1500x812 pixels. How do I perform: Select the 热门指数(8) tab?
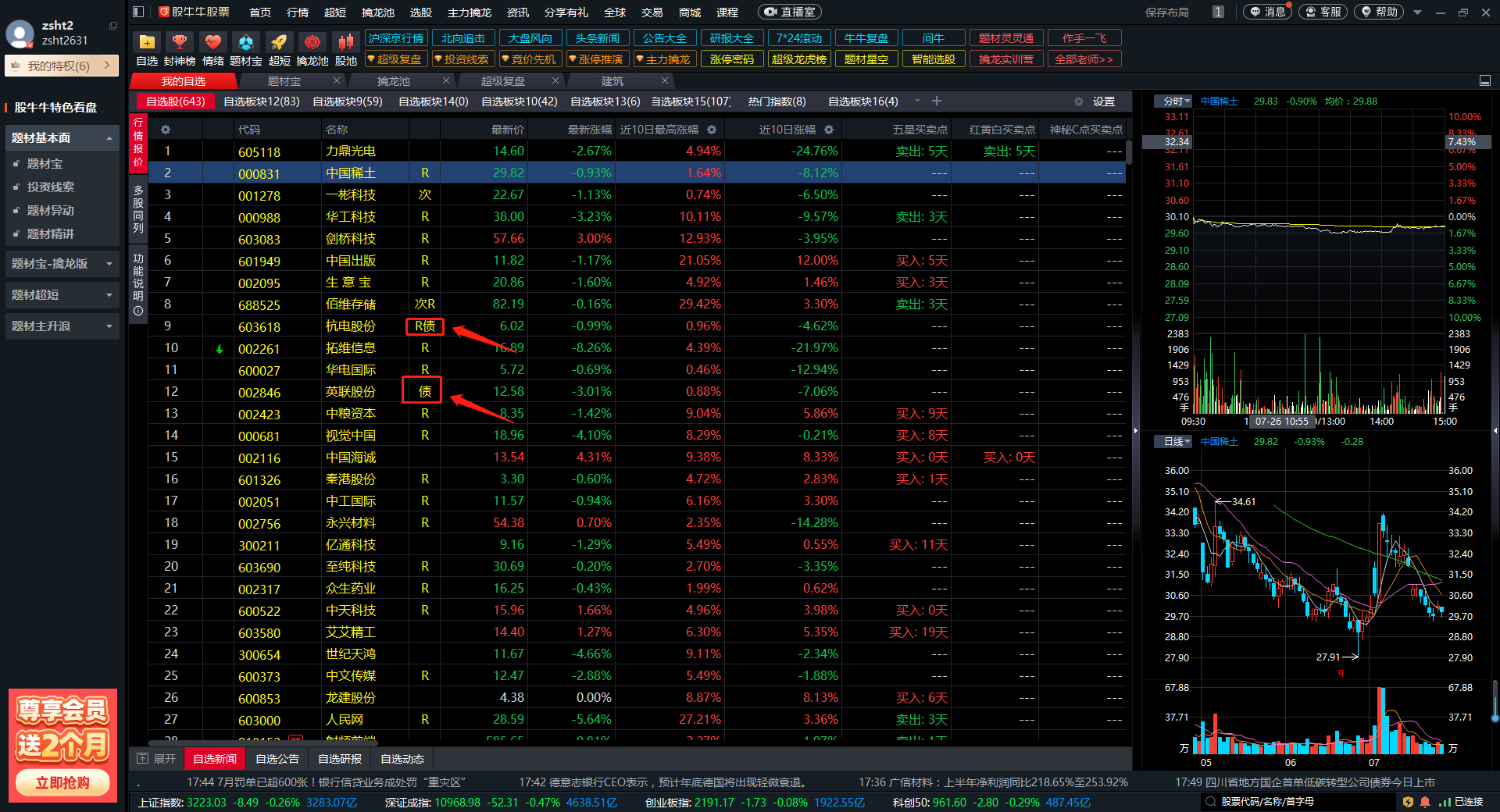pos(777,101)
